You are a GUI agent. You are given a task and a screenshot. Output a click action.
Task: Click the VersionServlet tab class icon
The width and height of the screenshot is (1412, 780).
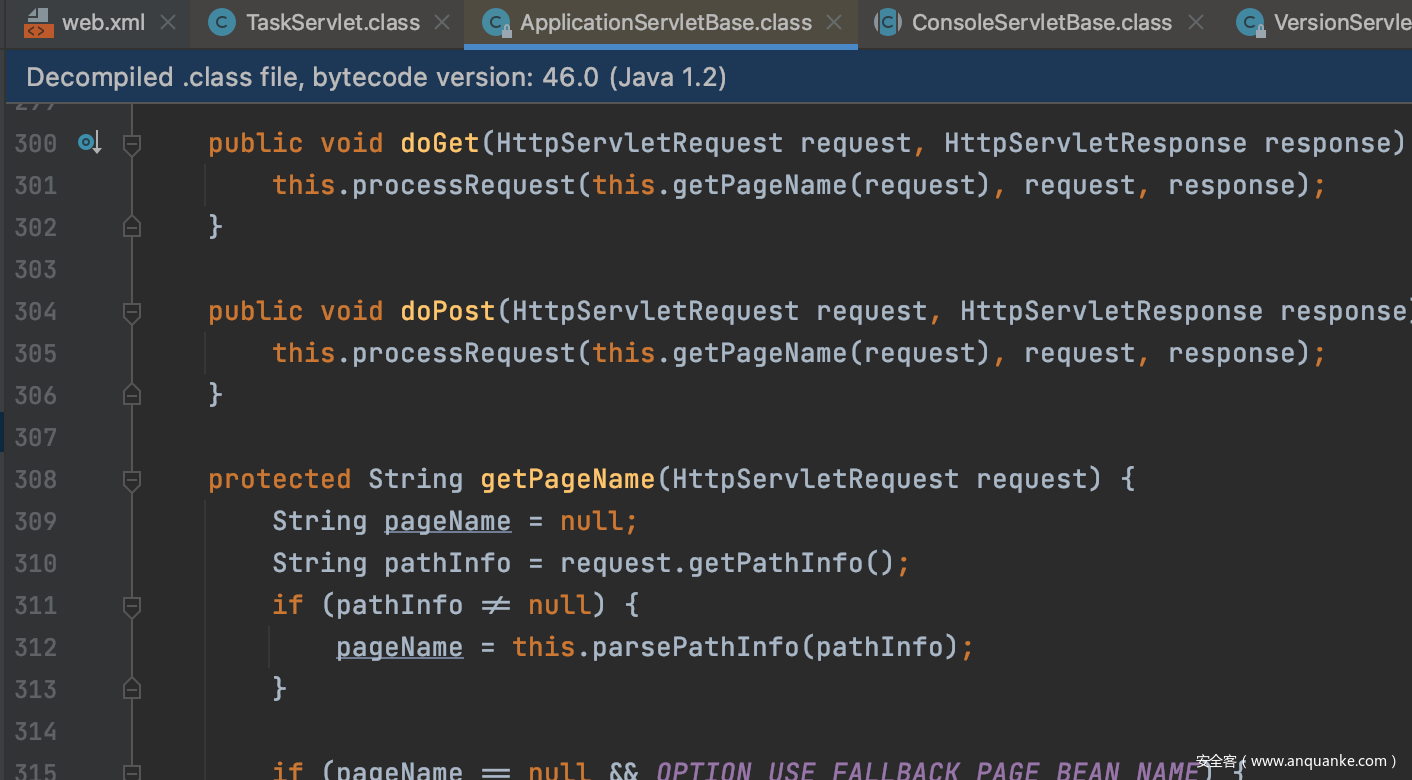(x=1249, y=22)
